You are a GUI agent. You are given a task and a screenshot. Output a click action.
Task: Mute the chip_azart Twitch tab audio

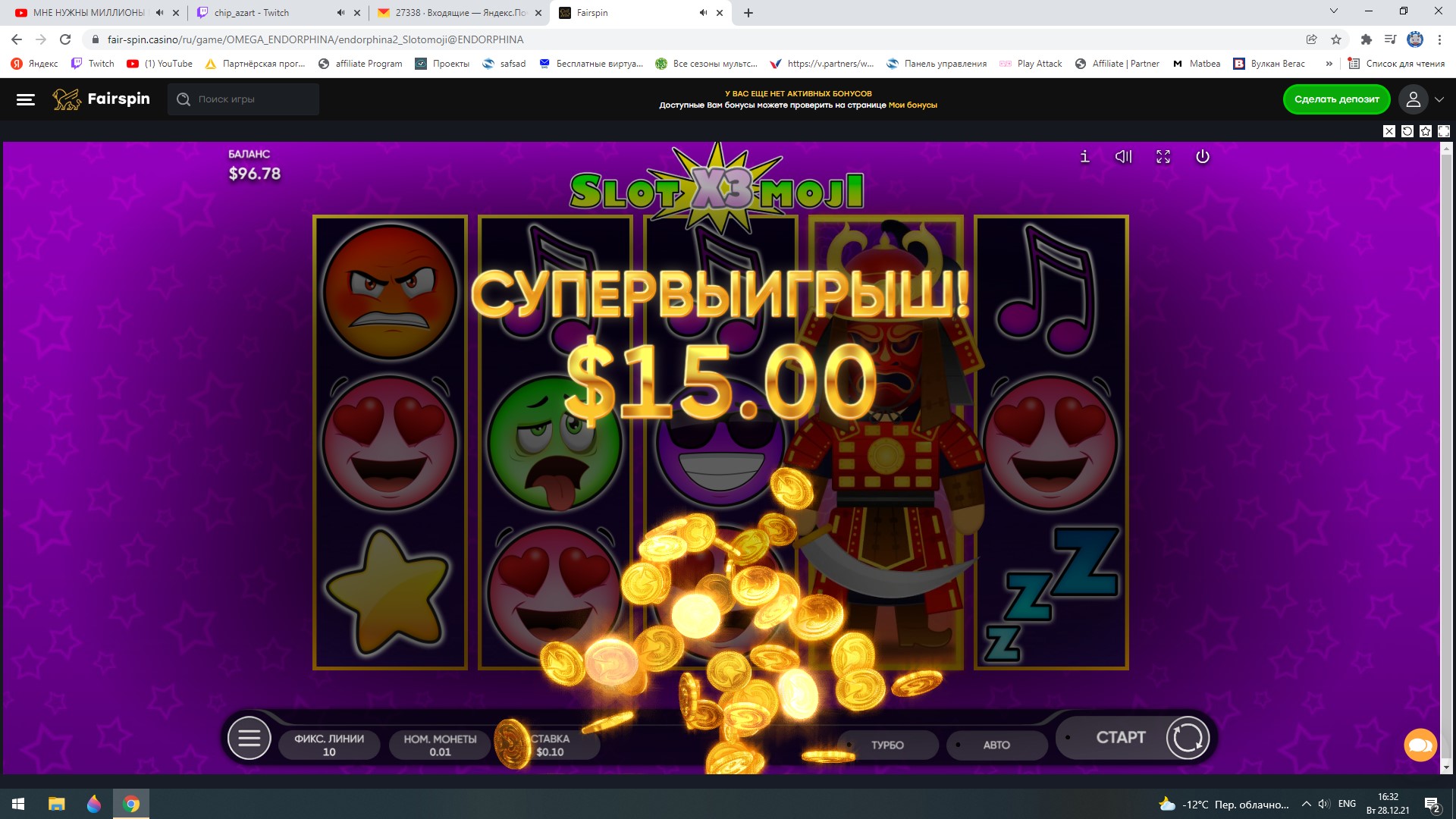(x=340, y=13)
